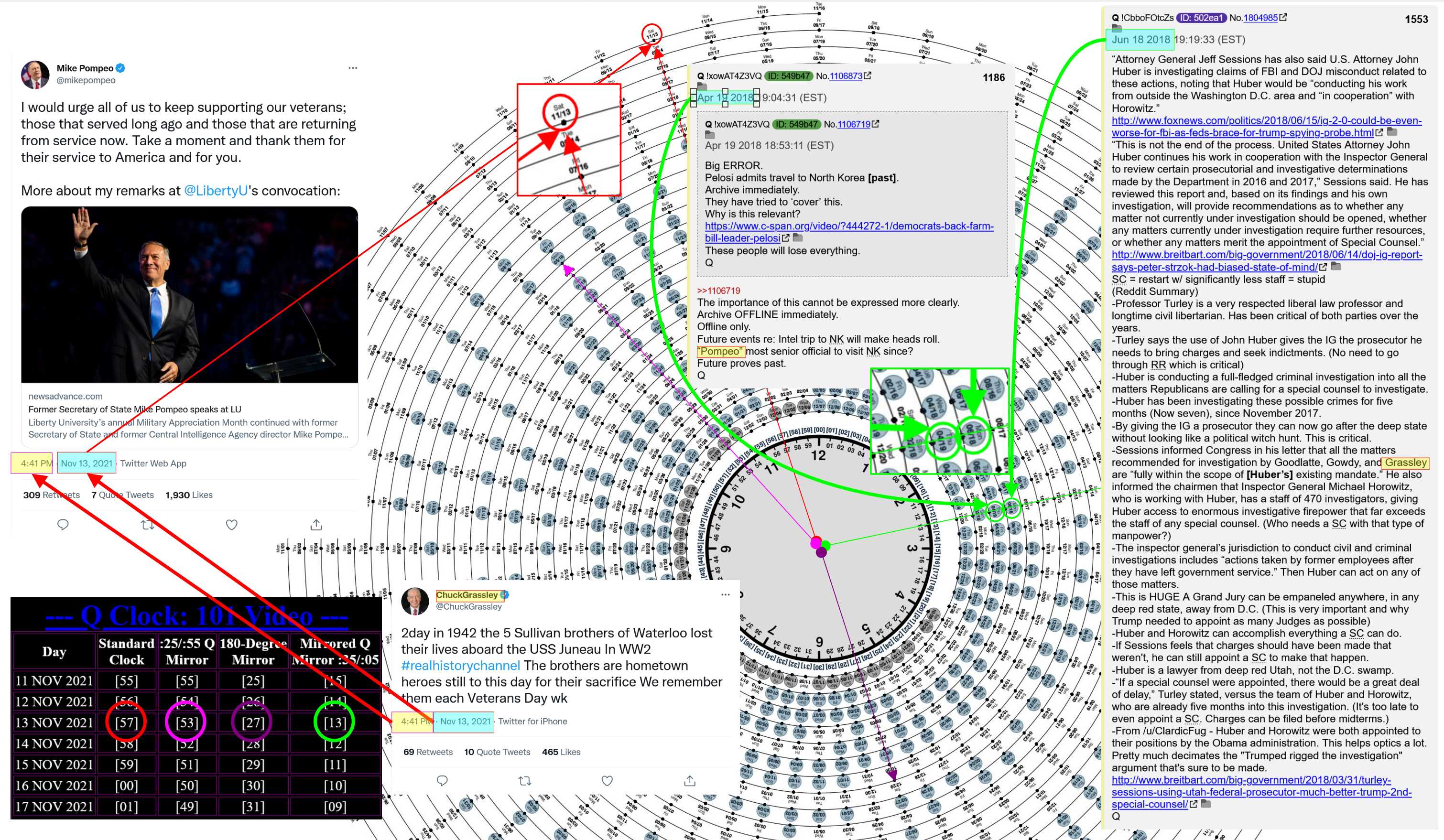Select [13] in the 13 NOV 2021 row
The image size is (1444, 840).
pyautogui.click(x=335, y=722)
